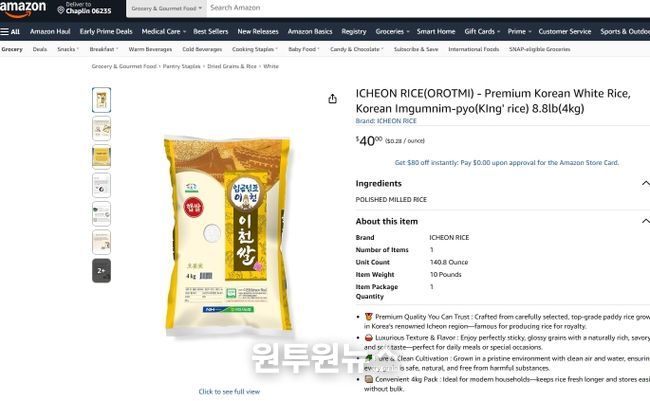The width and height of the screenshot is (650, 401).
Task: Collapse the Ingredients section
Action: click(645, 183)
